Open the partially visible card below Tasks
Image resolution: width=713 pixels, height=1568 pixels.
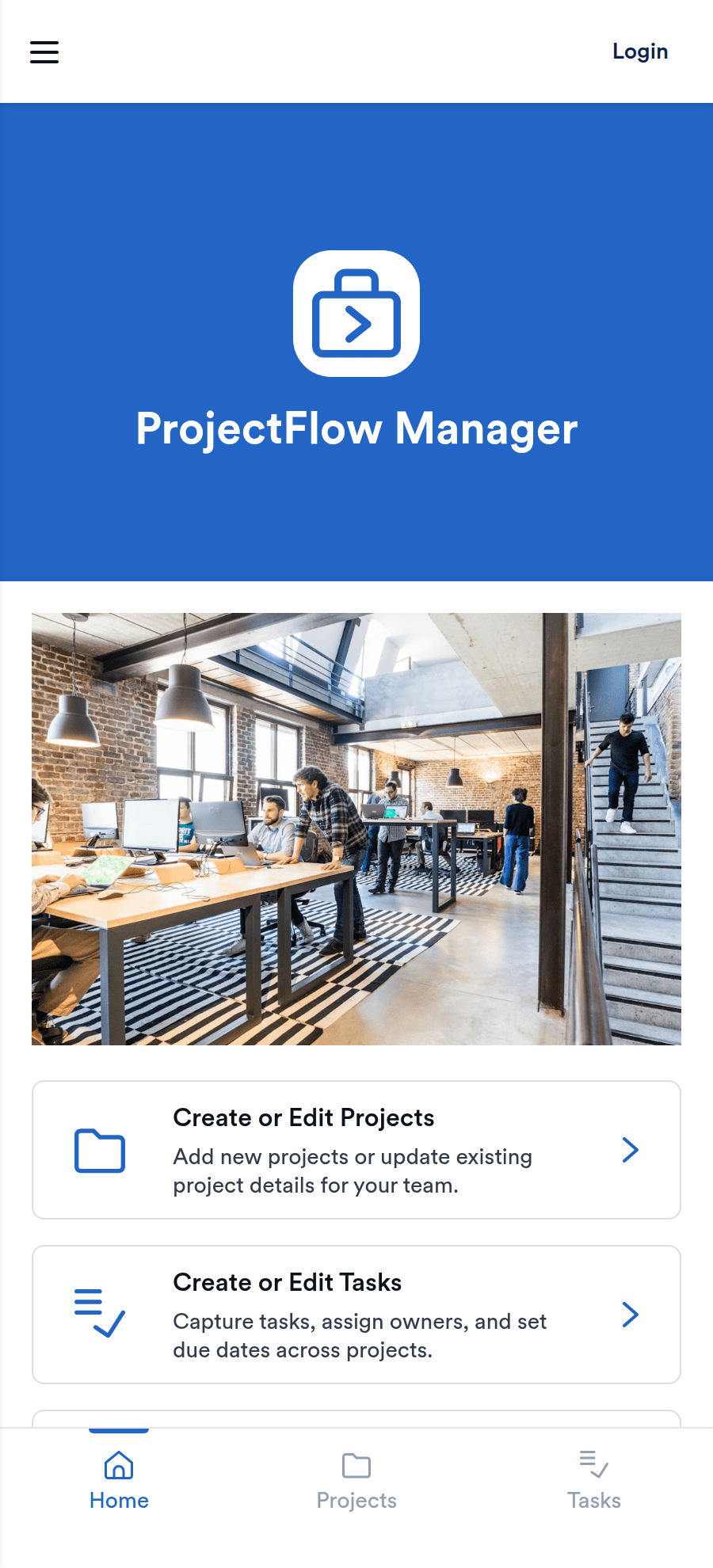pyautogui.click(x=356, y=1418)
